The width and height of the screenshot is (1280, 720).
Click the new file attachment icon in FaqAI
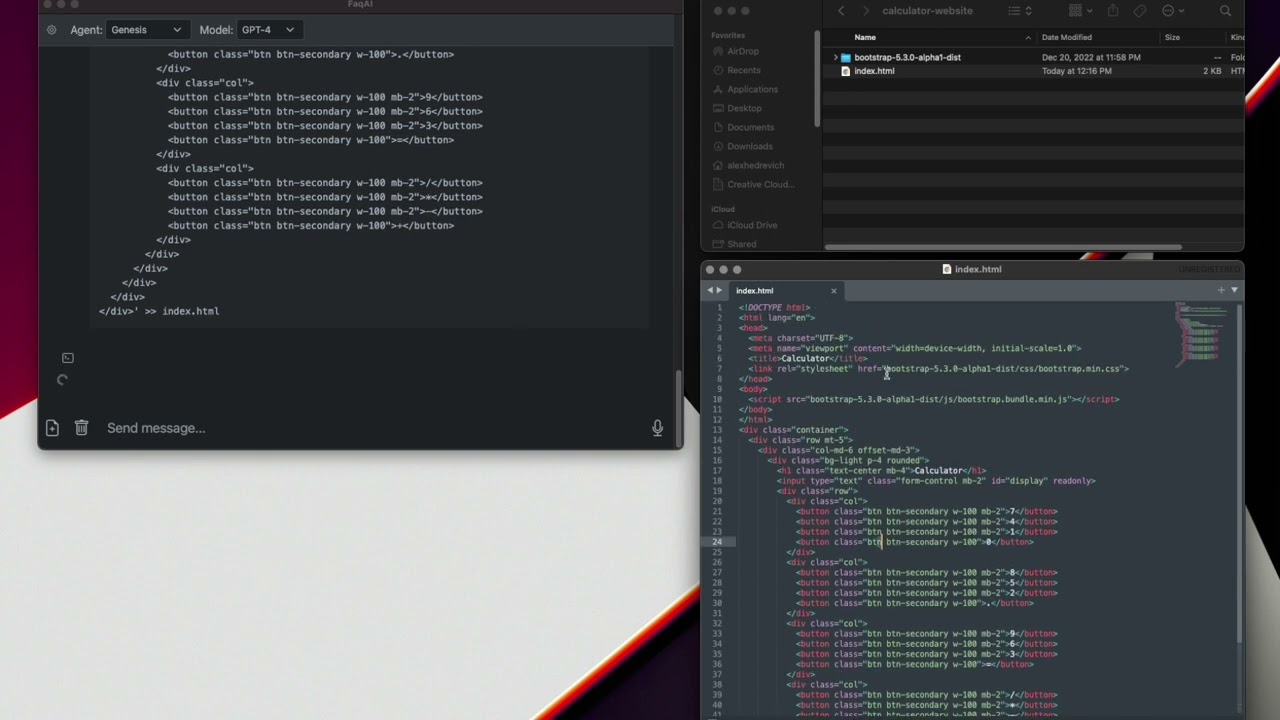[x=52, y=428]
